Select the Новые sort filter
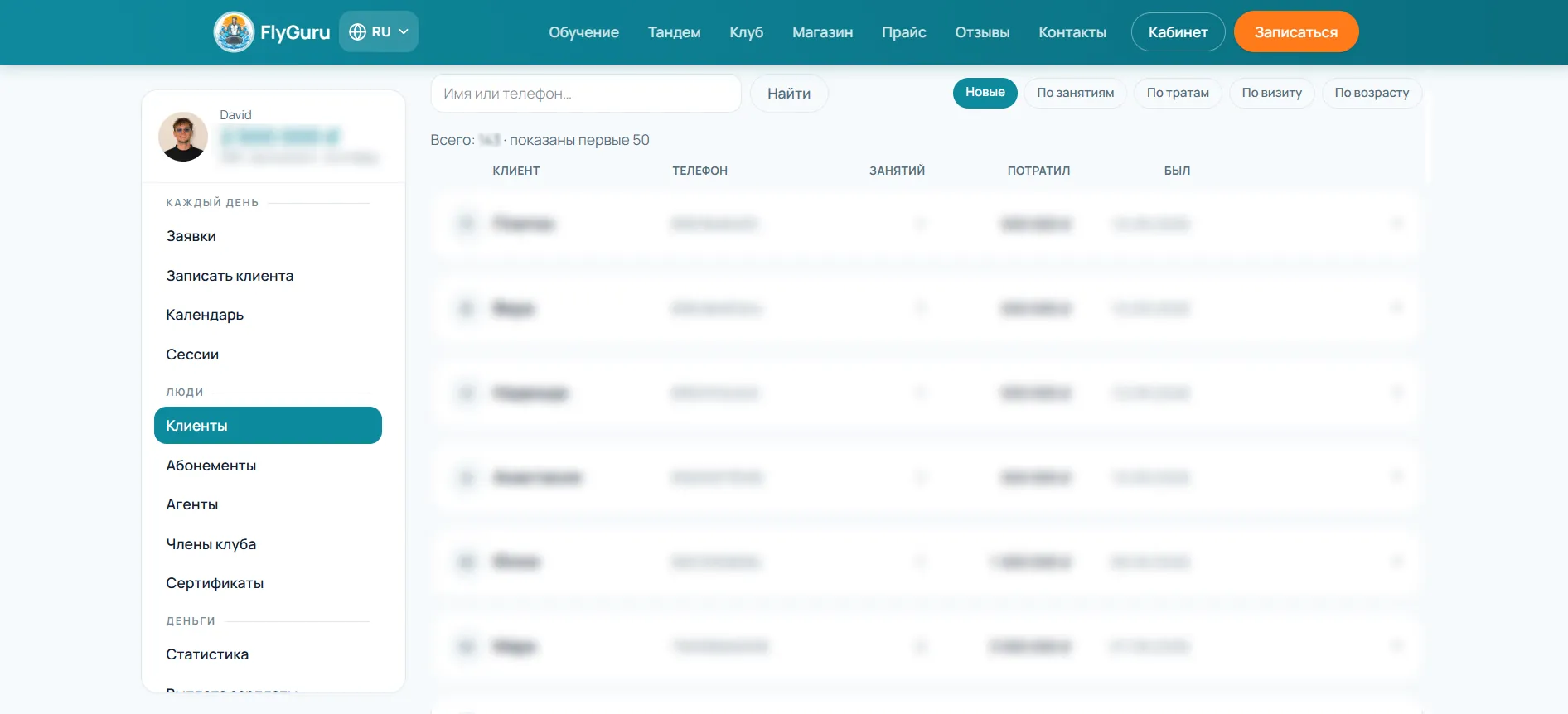The image size is (1568, 714). coord(985,93)
